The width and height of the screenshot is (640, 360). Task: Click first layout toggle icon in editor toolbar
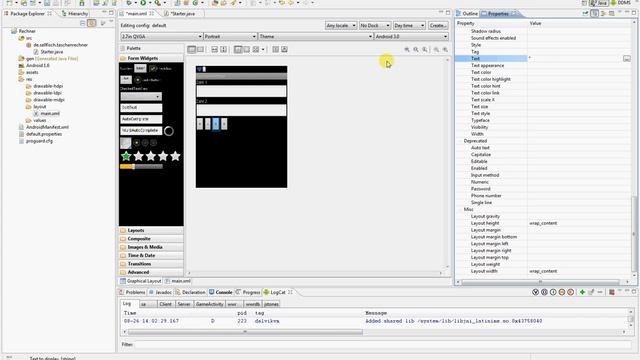coord(191,49)
